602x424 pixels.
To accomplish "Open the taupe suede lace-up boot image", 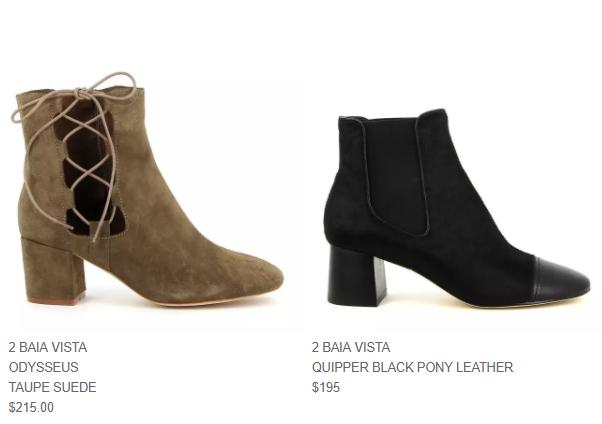I will pyautogui.click(x=147, y=189).
